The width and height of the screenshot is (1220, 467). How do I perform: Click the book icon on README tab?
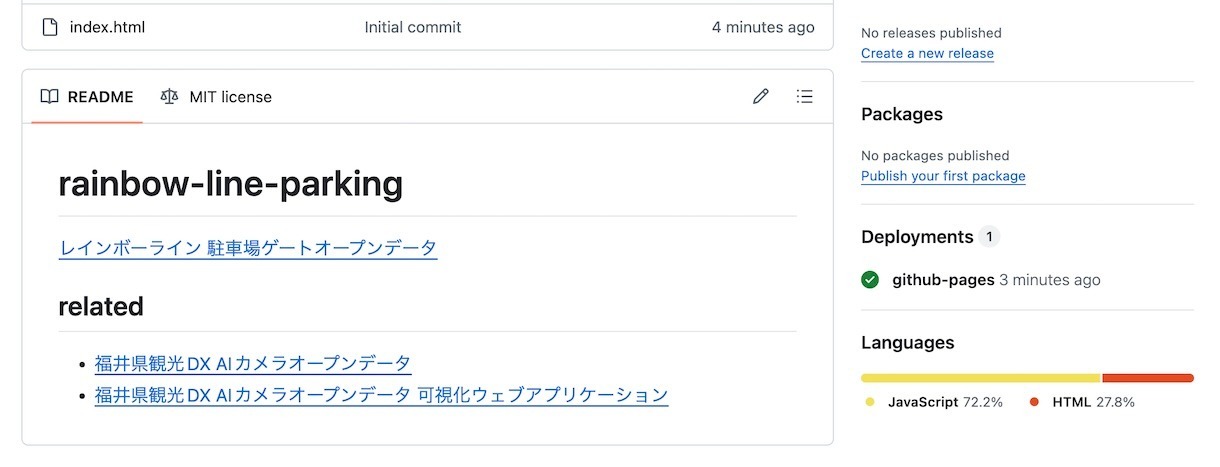(x=49, y=97)
